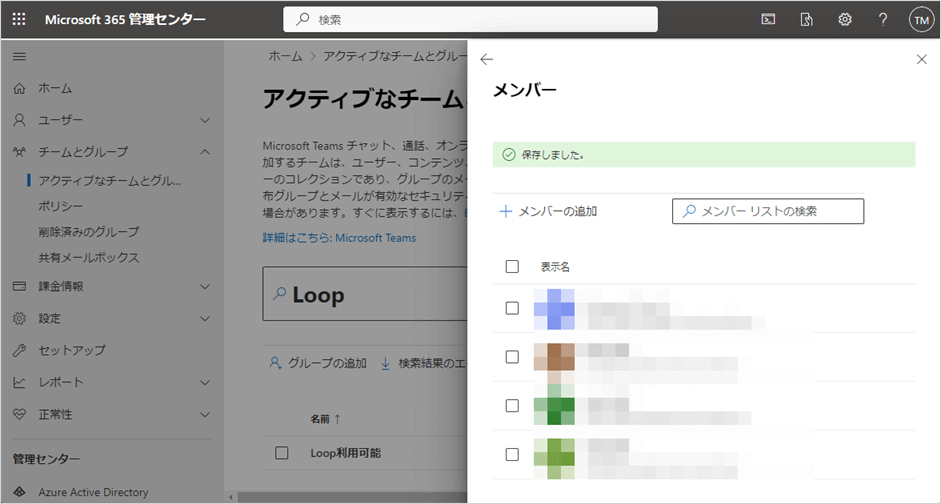Collapse the チームとグループ section chevron
Viewport: 941px width, 504px height.
[x=205, y=152]
